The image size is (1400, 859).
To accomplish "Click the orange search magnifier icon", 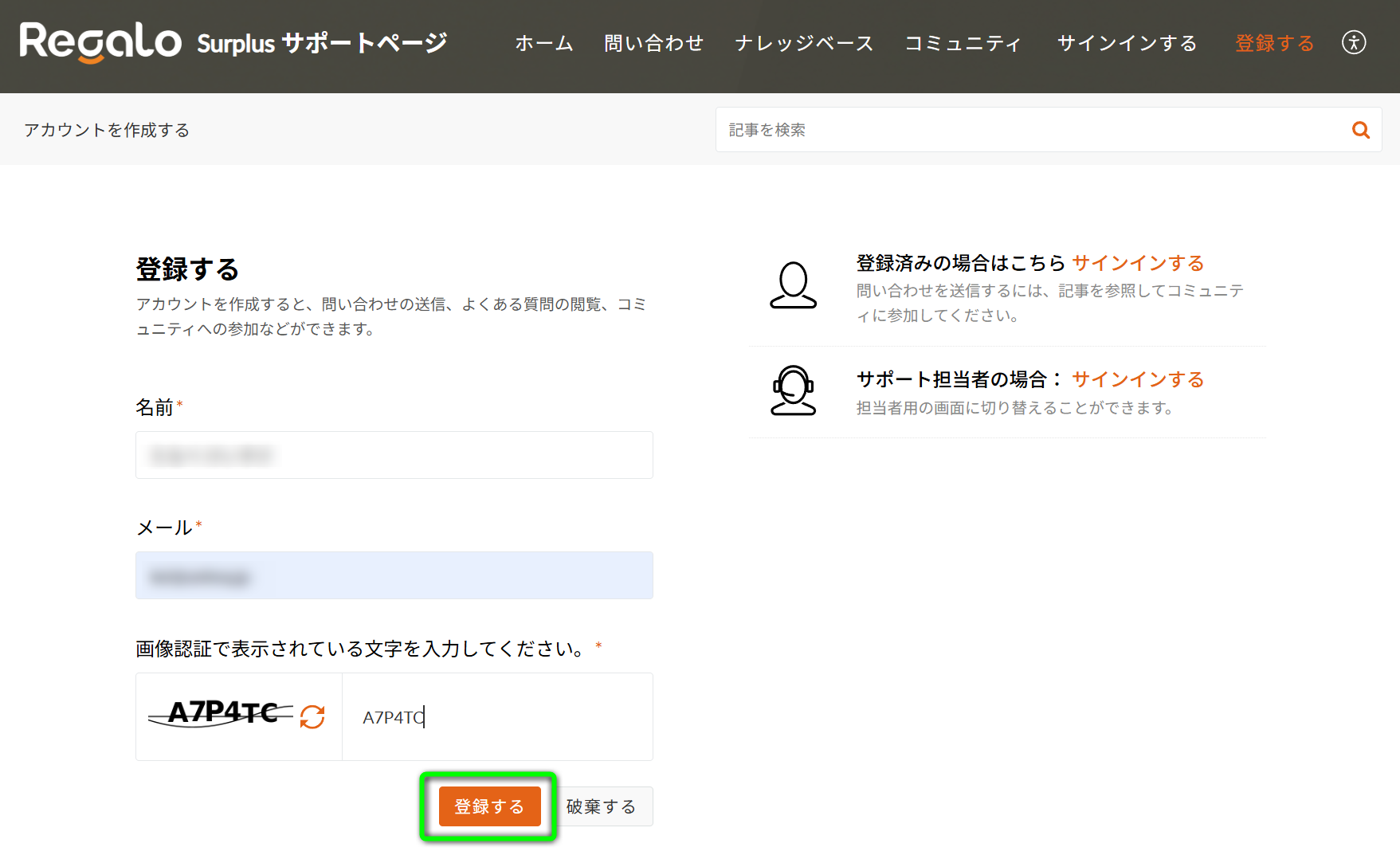I will click(x=1360, y=130).
